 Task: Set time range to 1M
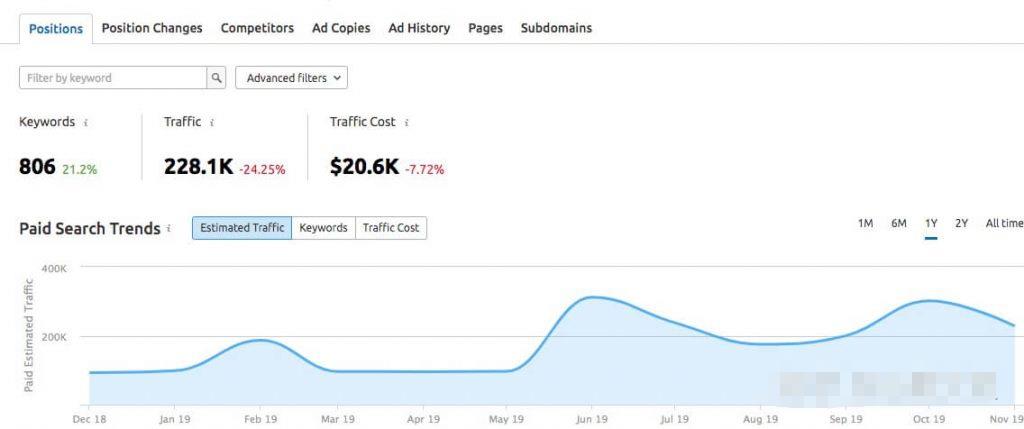[866, 223]
